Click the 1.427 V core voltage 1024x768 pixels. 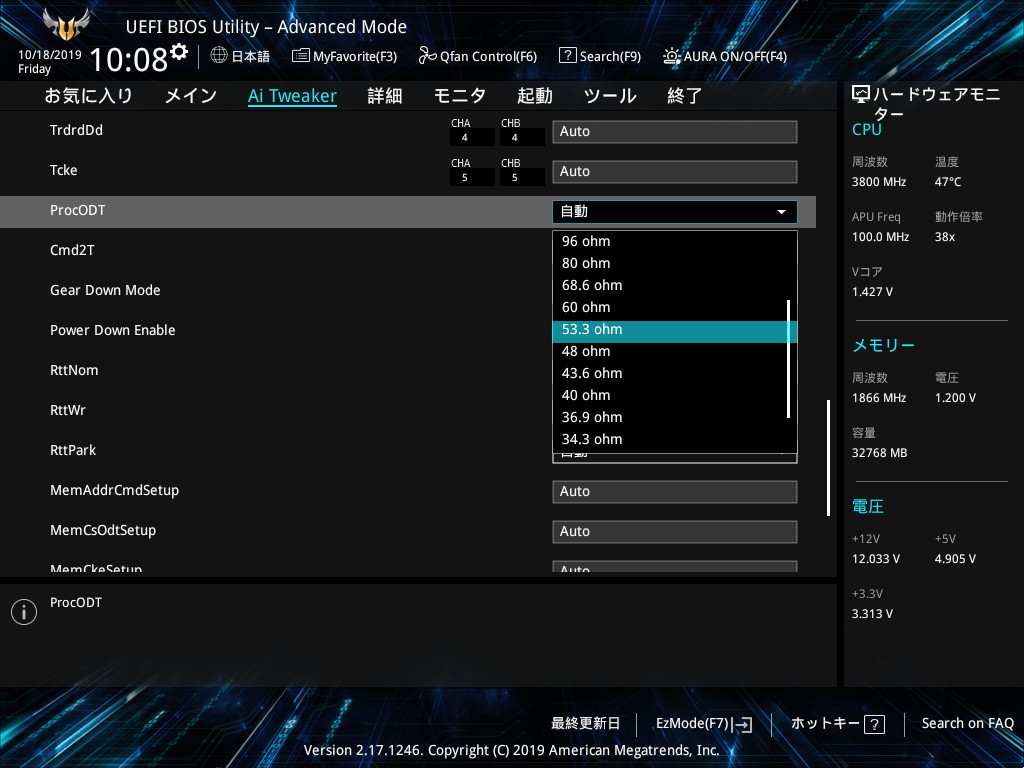(x=872, y=292)
